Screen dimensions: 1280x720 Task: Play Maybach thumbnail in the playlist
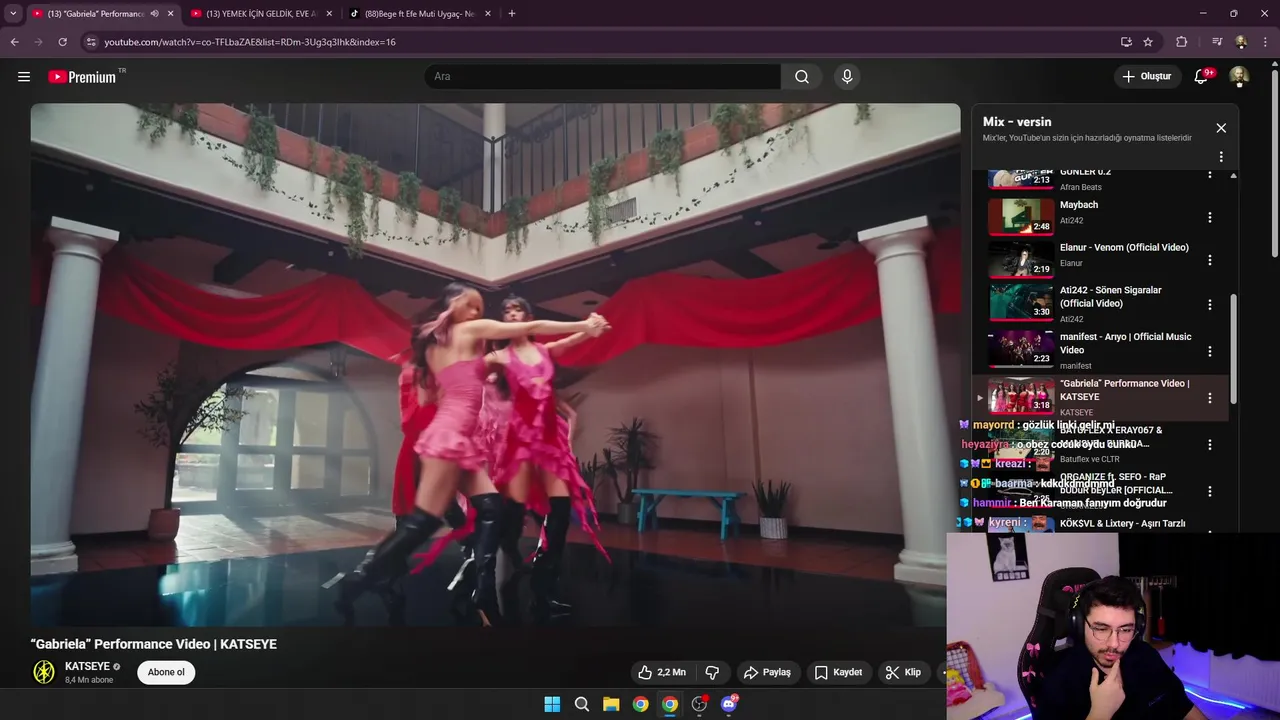tap(1021, 216)
